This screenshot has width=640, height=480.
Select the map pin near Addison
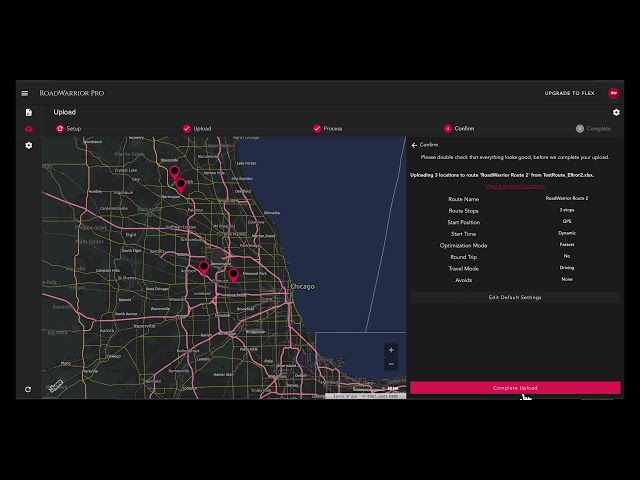pos(204,269)
